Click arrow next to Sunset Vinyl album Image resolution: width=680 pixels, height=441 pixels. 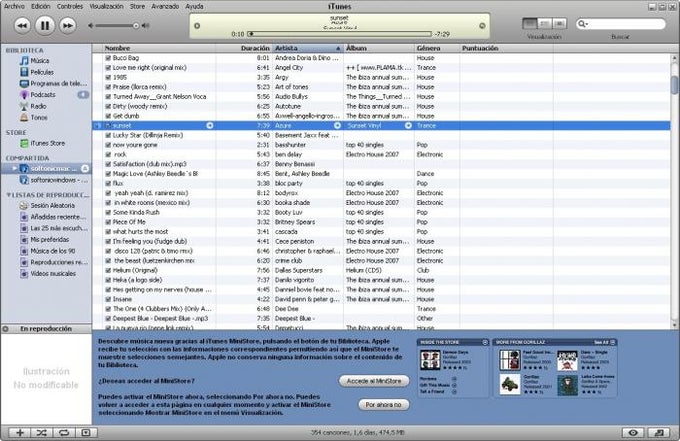point(408,126)
